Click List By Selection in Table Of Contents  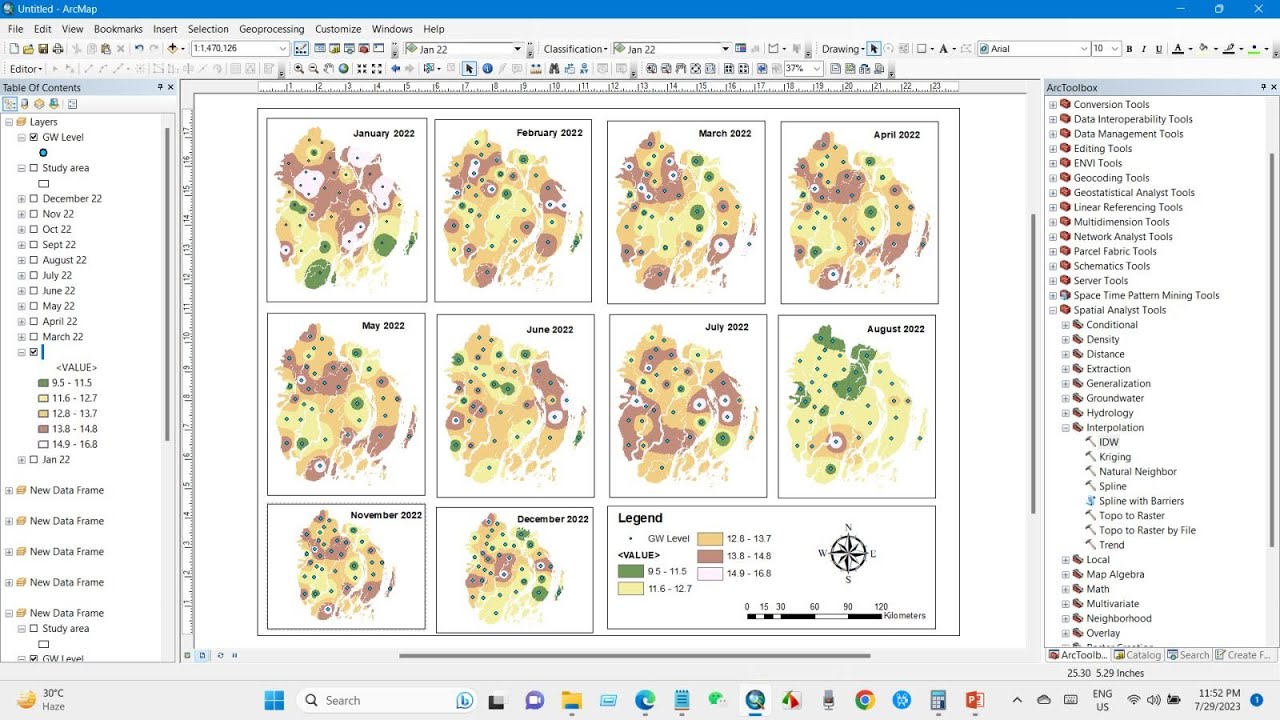[x=54, y=104]
